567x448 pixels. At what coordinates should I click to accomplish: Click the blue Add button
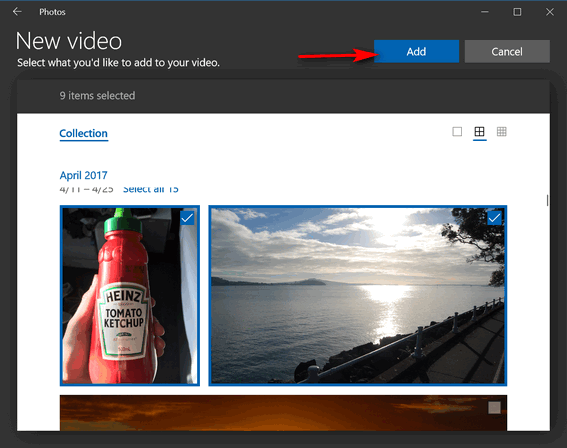click(x=416, y=51)
